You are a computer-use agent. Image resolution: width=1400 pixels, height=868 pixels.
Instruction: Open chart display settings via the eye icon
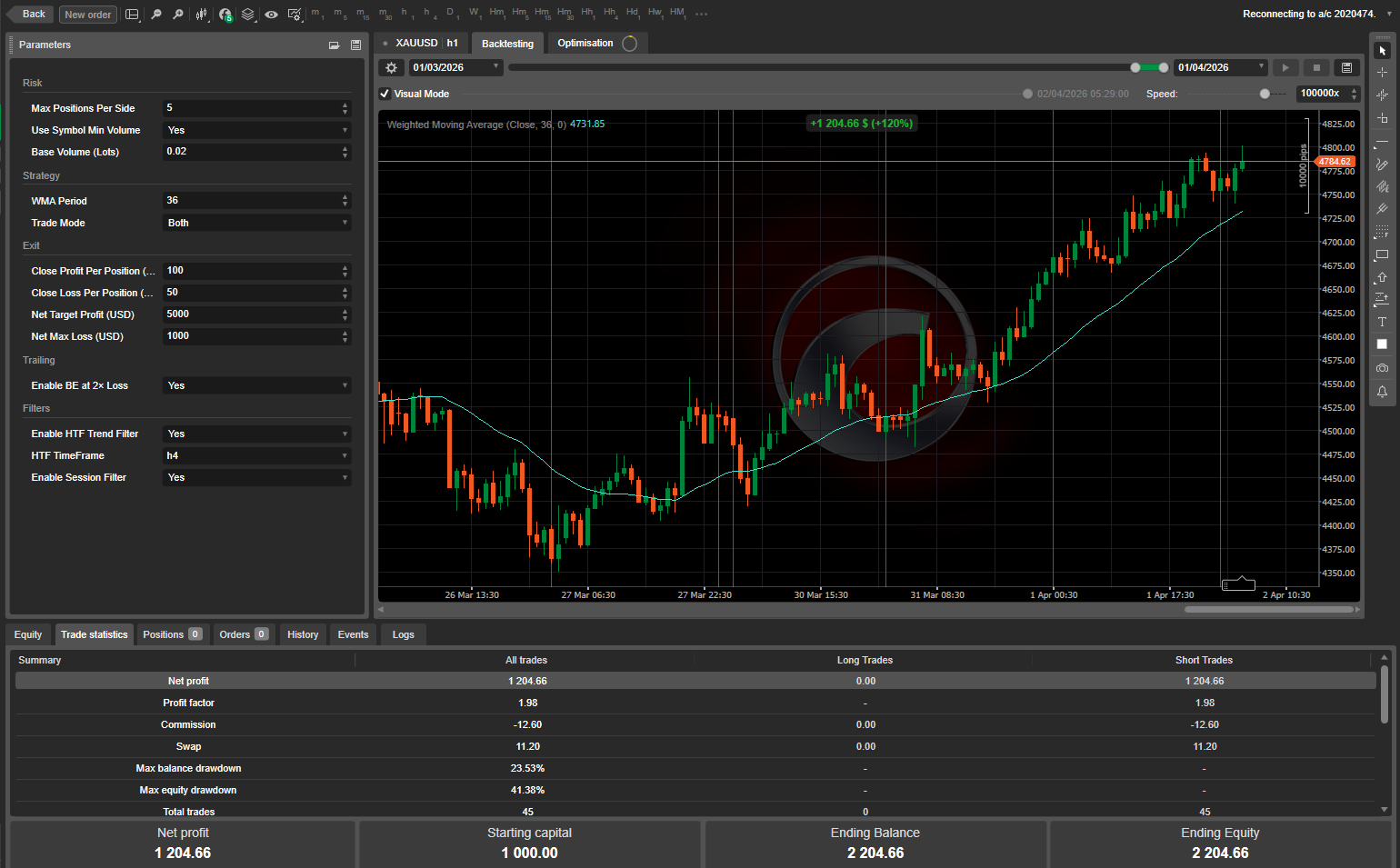point(269,14)
